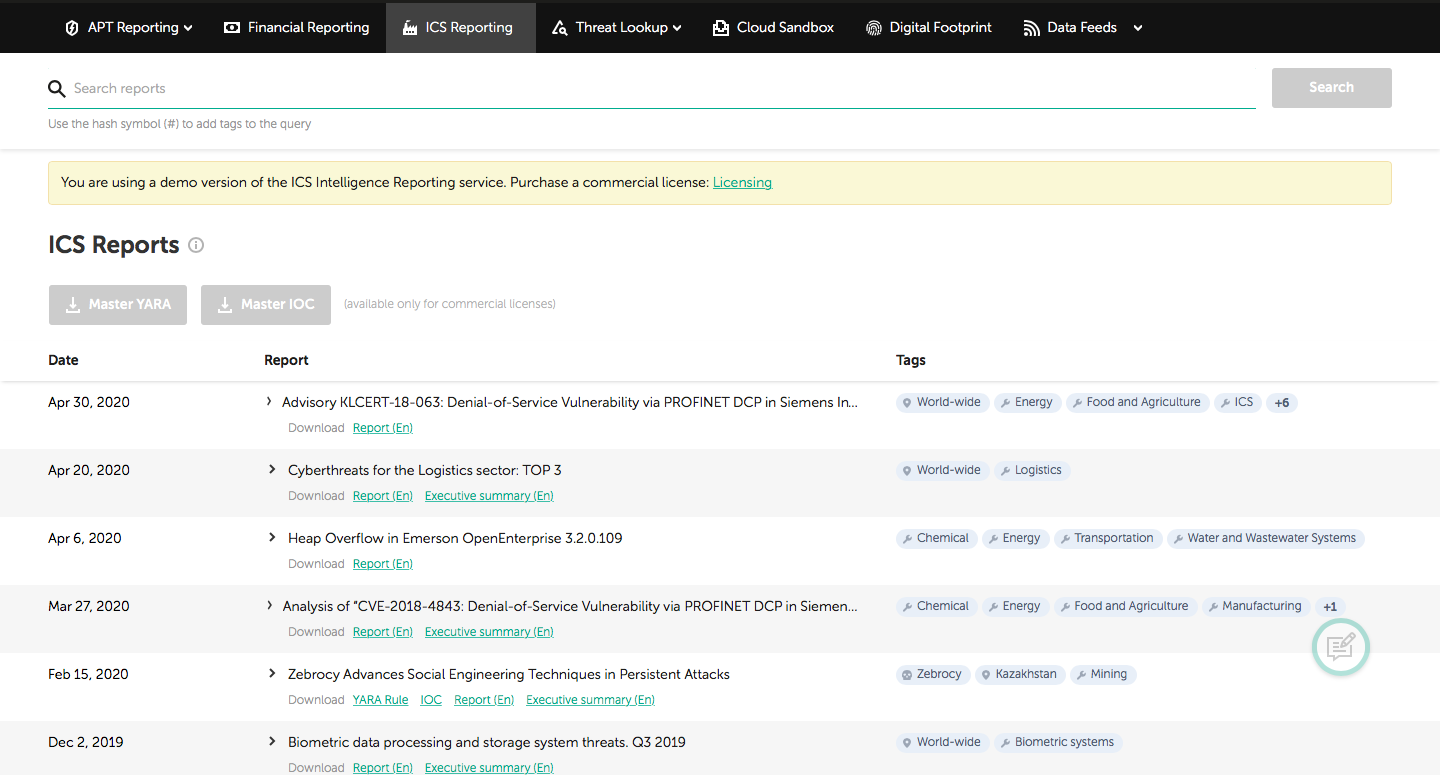
Task: Download Executive summary for Biometric data report
Action: 489,768
